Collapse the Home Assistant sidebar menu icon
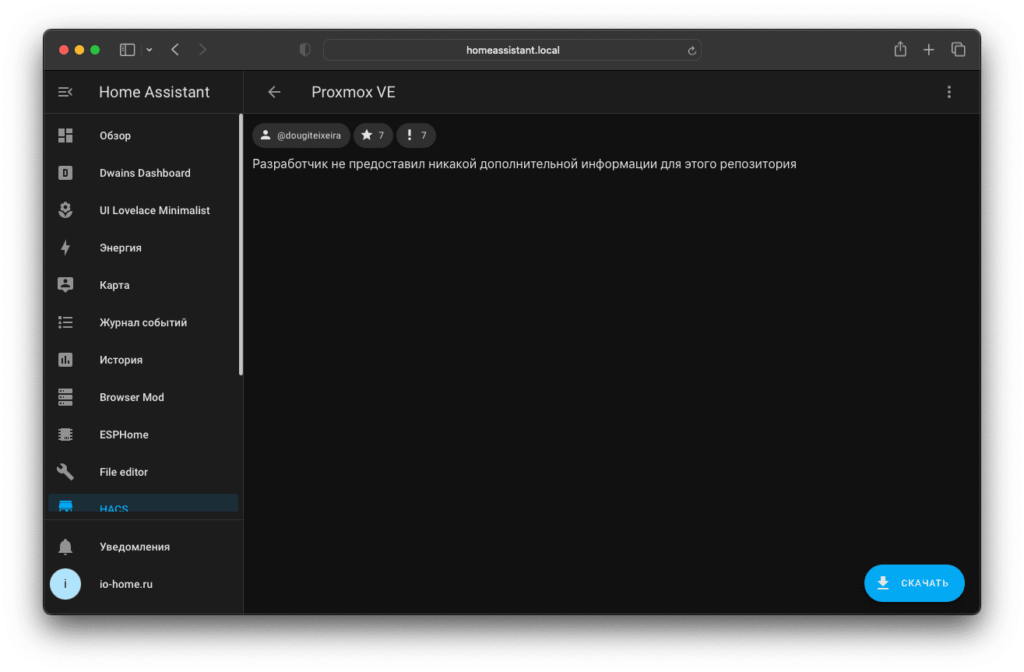This screenshot has width=1024, height=672. pos(65,92)
